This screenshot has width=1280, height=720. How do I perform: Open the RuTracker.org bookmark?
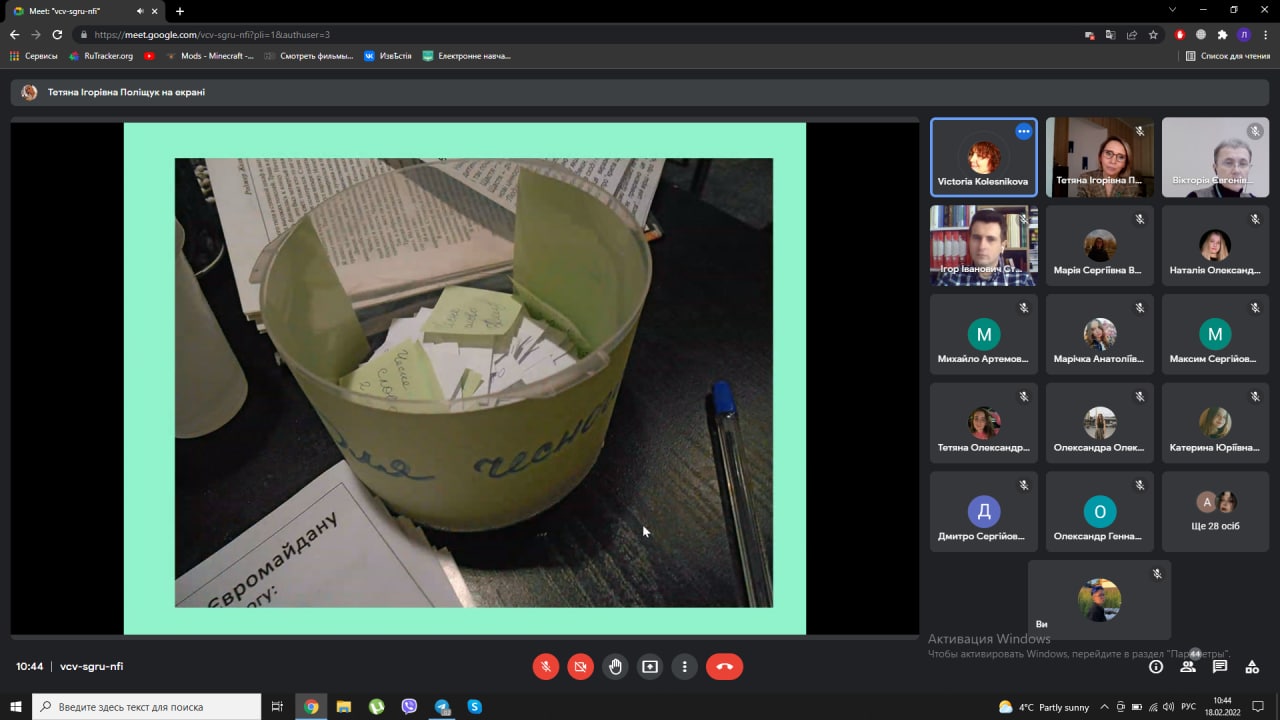101,56
